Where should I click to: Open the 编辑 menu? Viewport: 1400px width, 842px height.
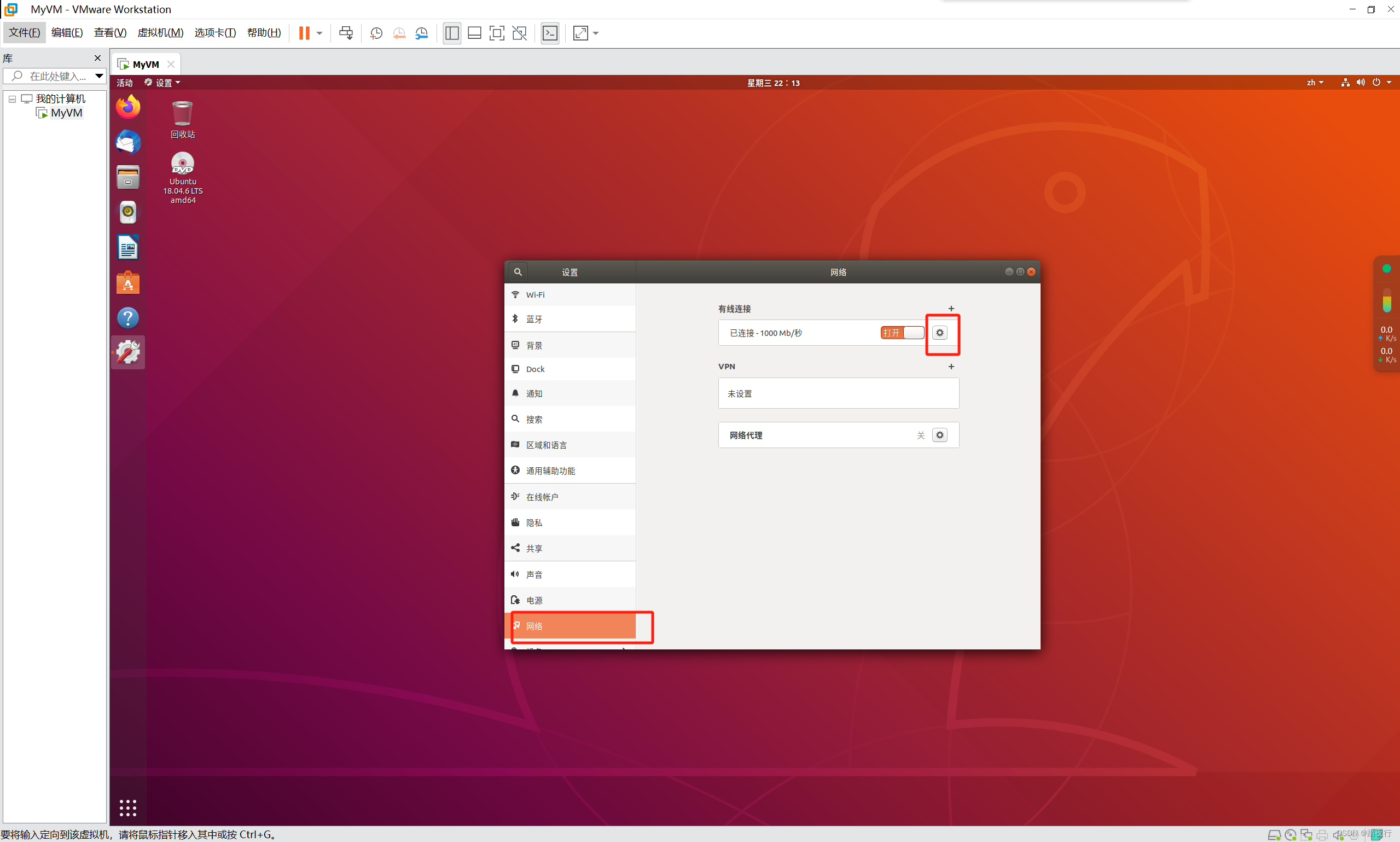click(67, 32)
